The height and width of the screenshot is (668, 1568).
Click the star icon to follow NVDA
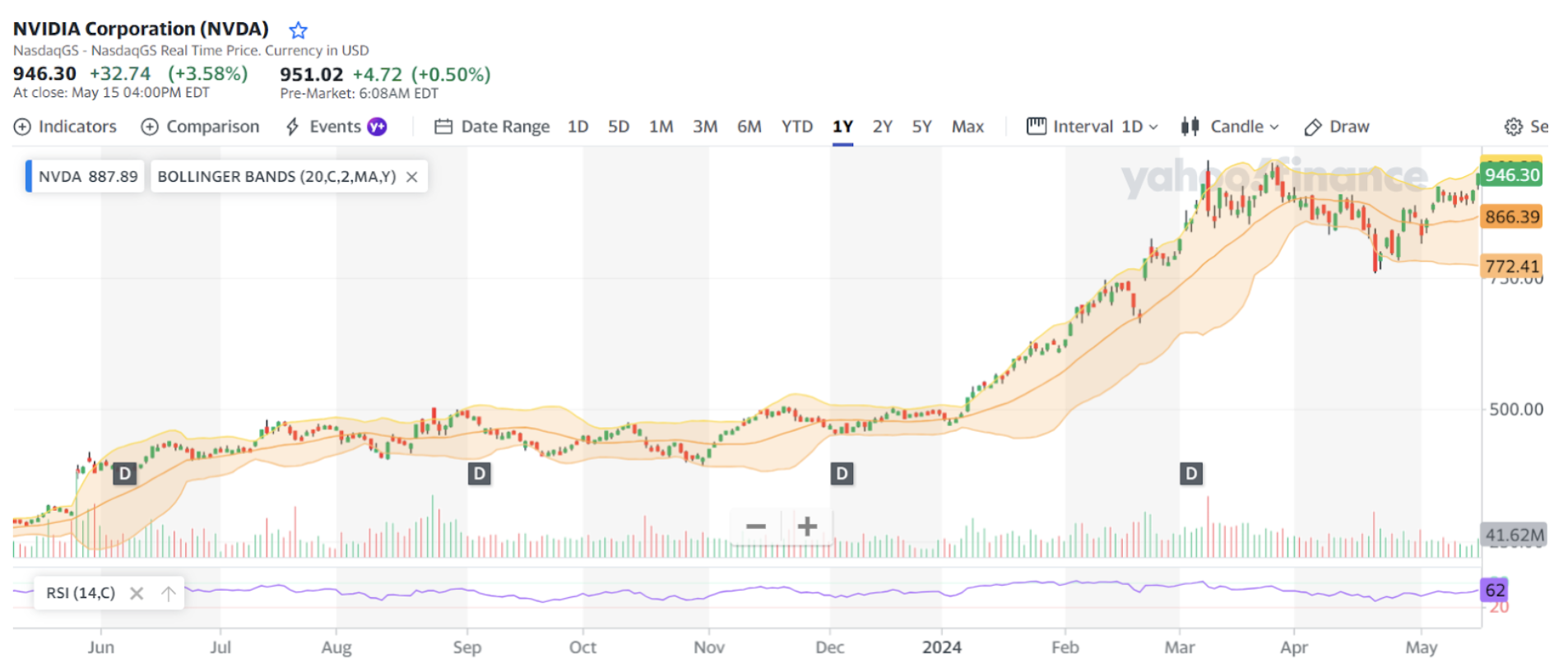(298, 30)
